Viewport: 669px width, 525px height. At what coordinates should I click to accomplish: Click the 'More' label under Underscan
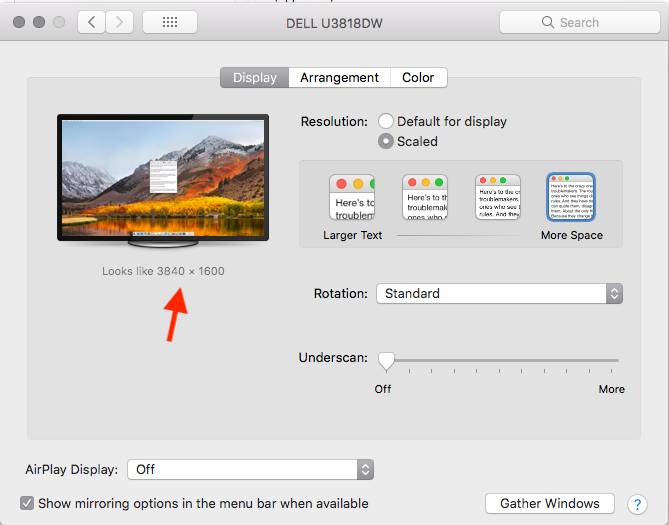click(611, 389)
